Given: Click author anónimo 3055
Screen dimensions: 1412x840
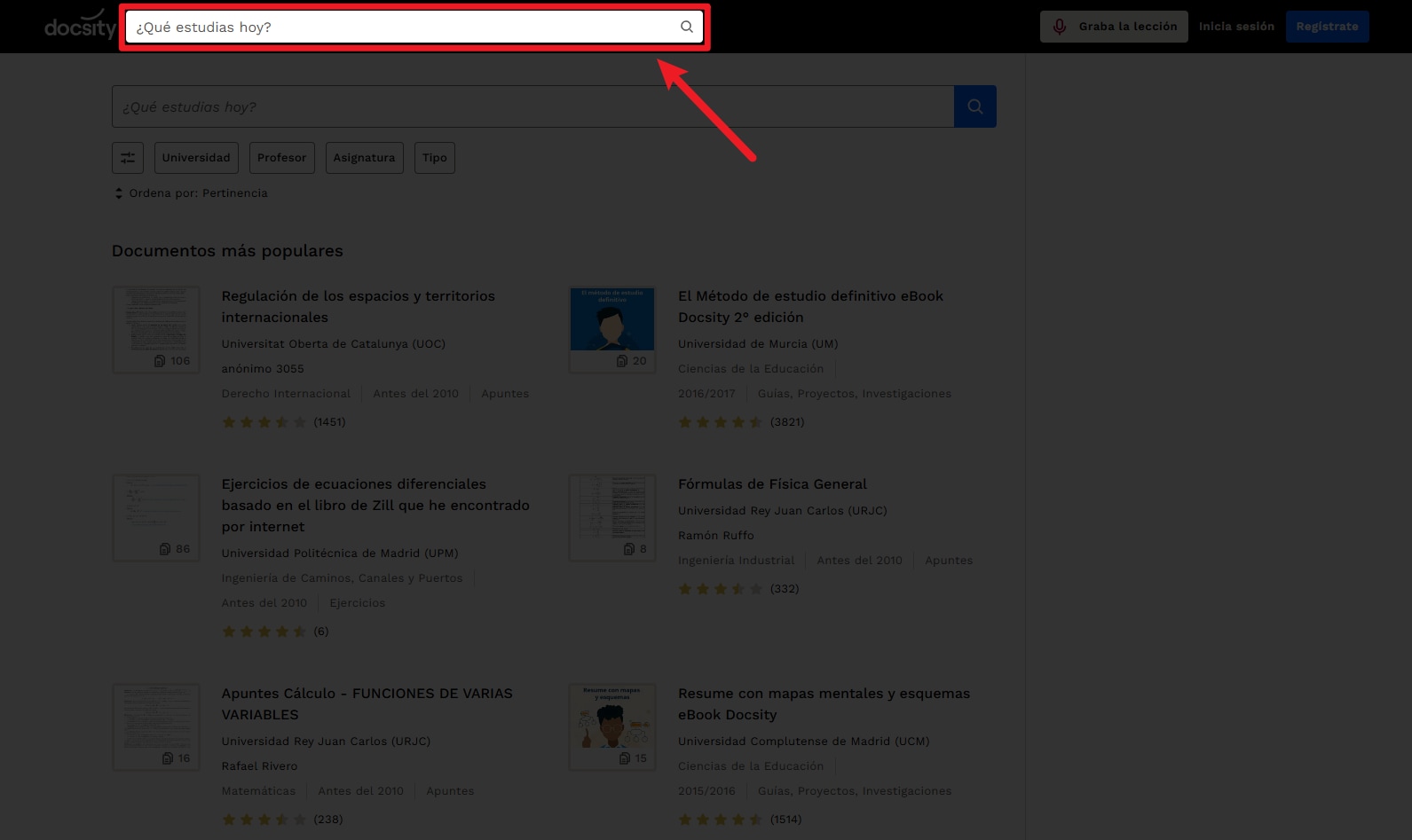Looking at the screenshot, I should point(263,369).
